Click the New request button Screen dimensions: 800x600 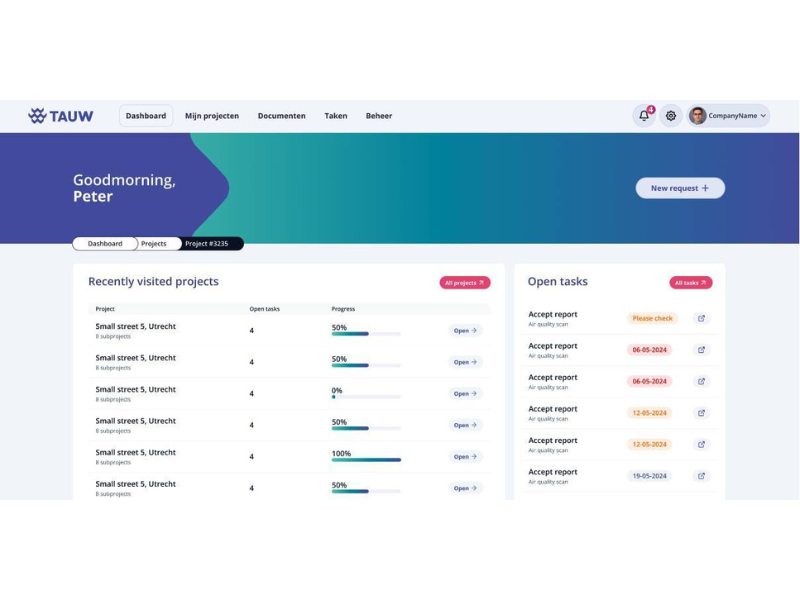tap(680, 188)
